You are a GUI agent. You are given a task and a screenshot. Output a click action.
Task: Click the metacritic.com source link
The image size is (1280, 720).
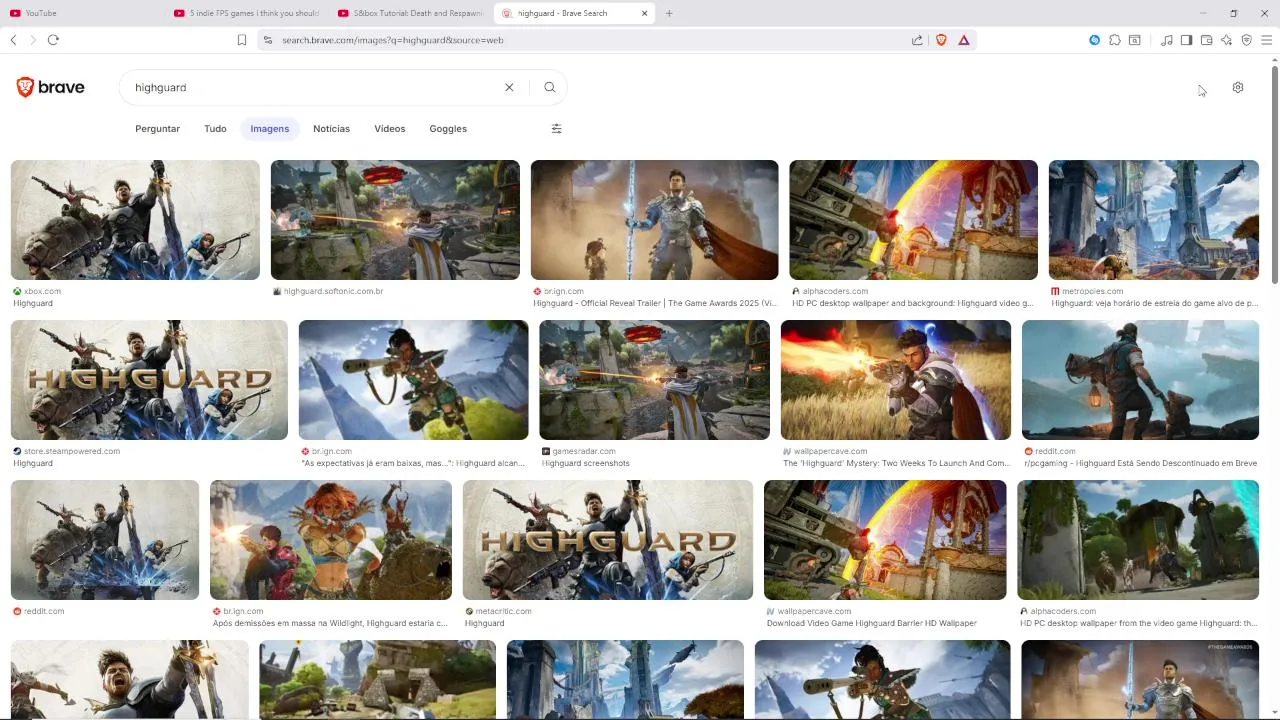(x=503, y=611)
